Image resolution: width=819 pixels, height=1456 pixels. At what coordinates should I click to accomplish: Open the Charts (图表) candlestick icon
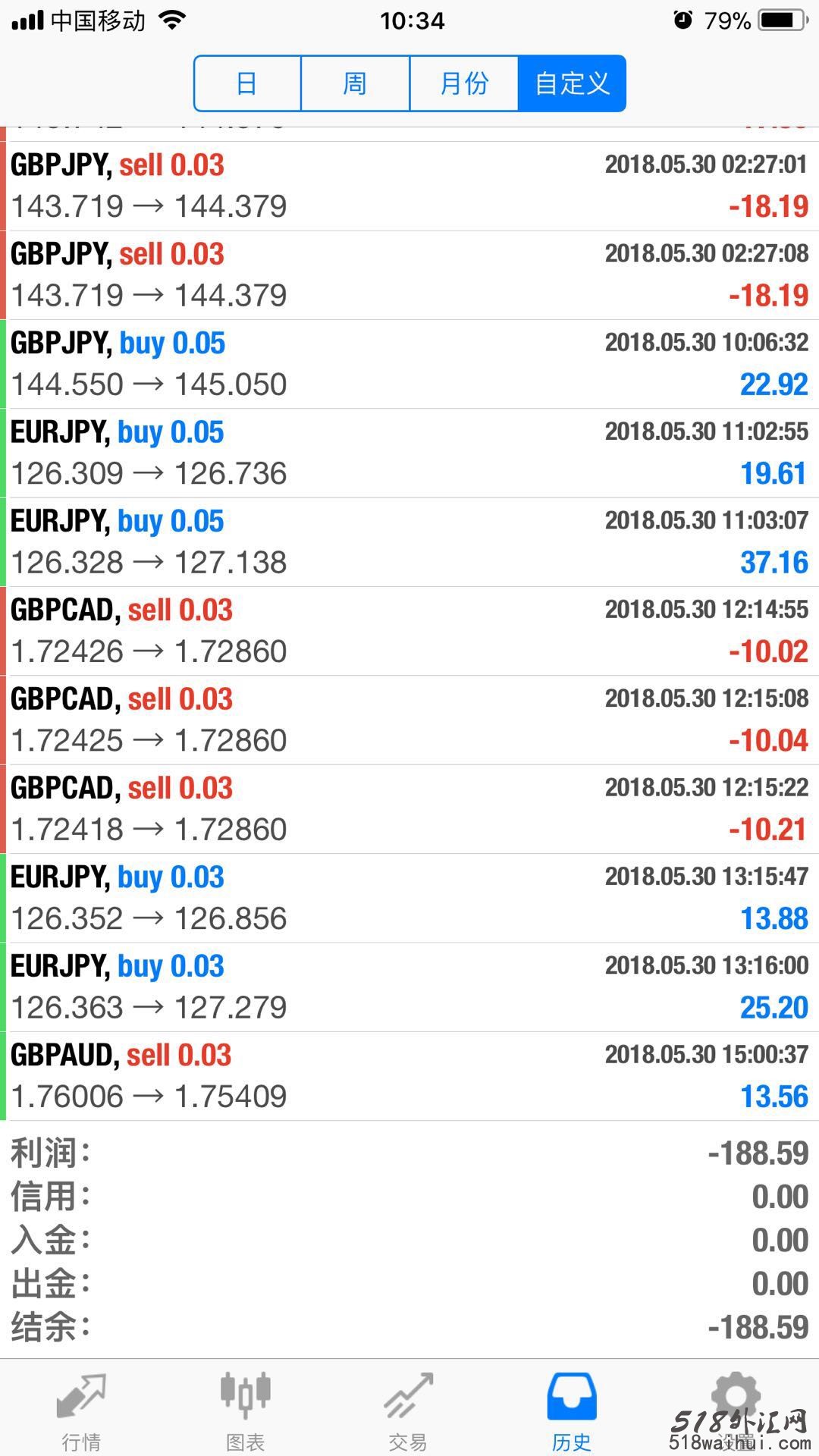[245, 1395]
